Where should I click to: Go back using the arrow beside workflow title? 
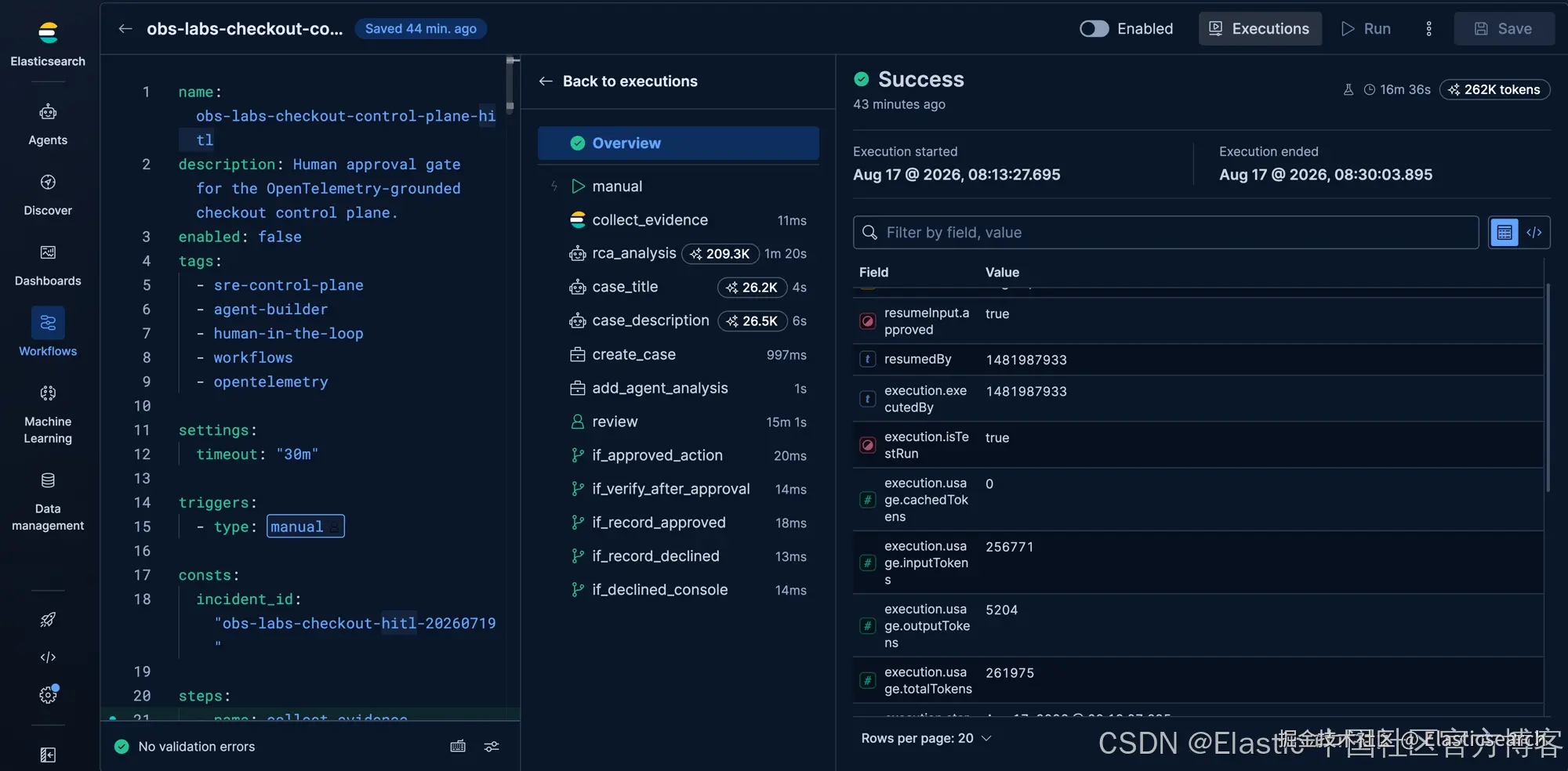125,29
